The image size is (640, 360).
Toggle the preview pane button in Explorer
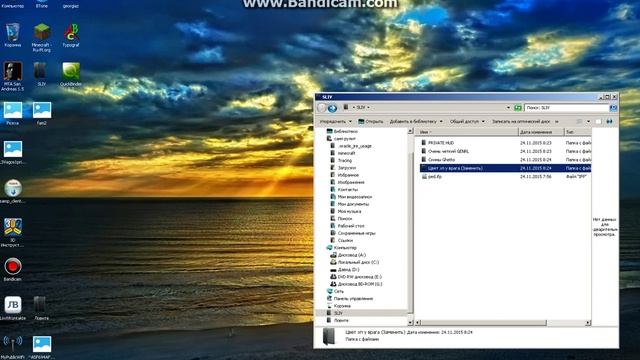(598, 122)
